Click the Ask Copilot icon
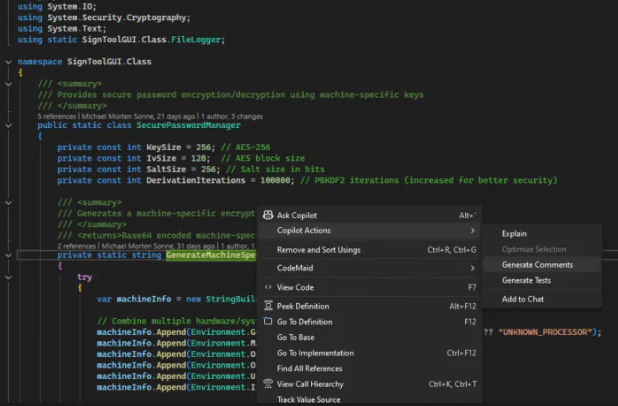This screenshot has width=618, height=406. [x=267, y=215]
